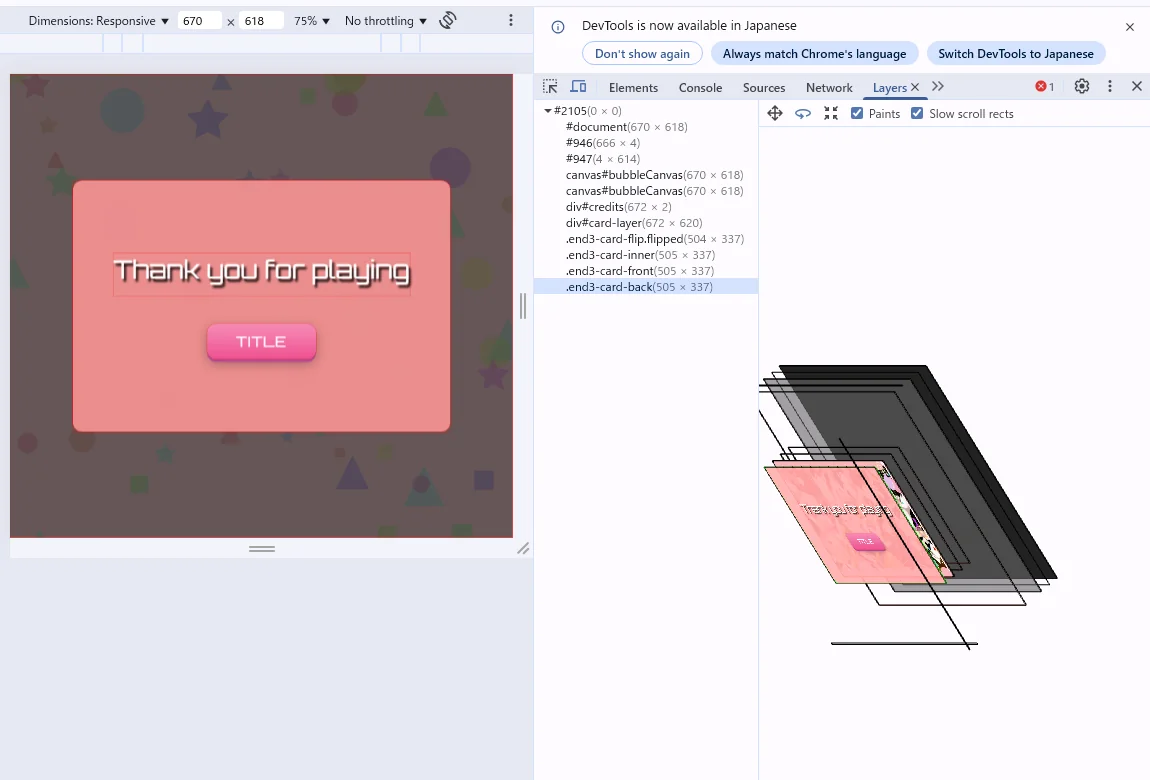Viewport: 1150px width, 780px height.
Task: Open DevTools settings gear
Action: click(x=1082, y=87)
